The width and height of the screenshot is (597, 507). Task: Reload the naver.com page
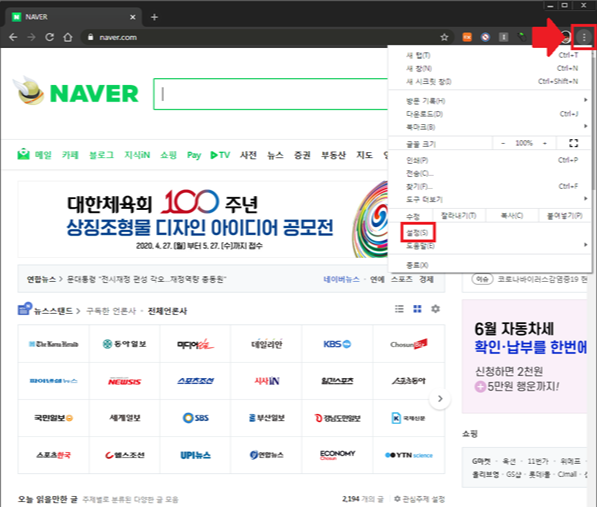click(49, 37)
